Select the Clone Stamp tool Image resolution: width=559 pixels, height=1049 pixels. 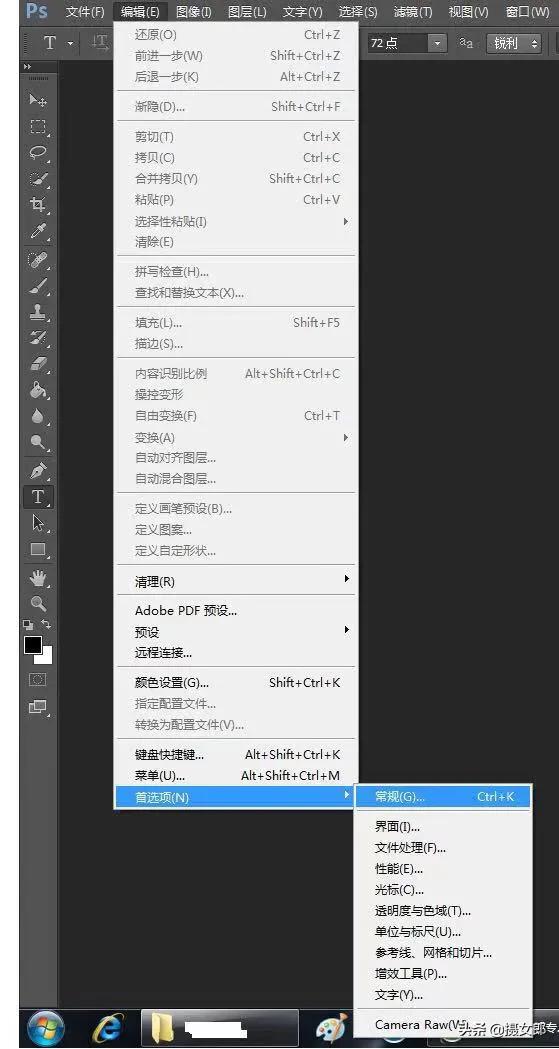click(x=38, y=311)
